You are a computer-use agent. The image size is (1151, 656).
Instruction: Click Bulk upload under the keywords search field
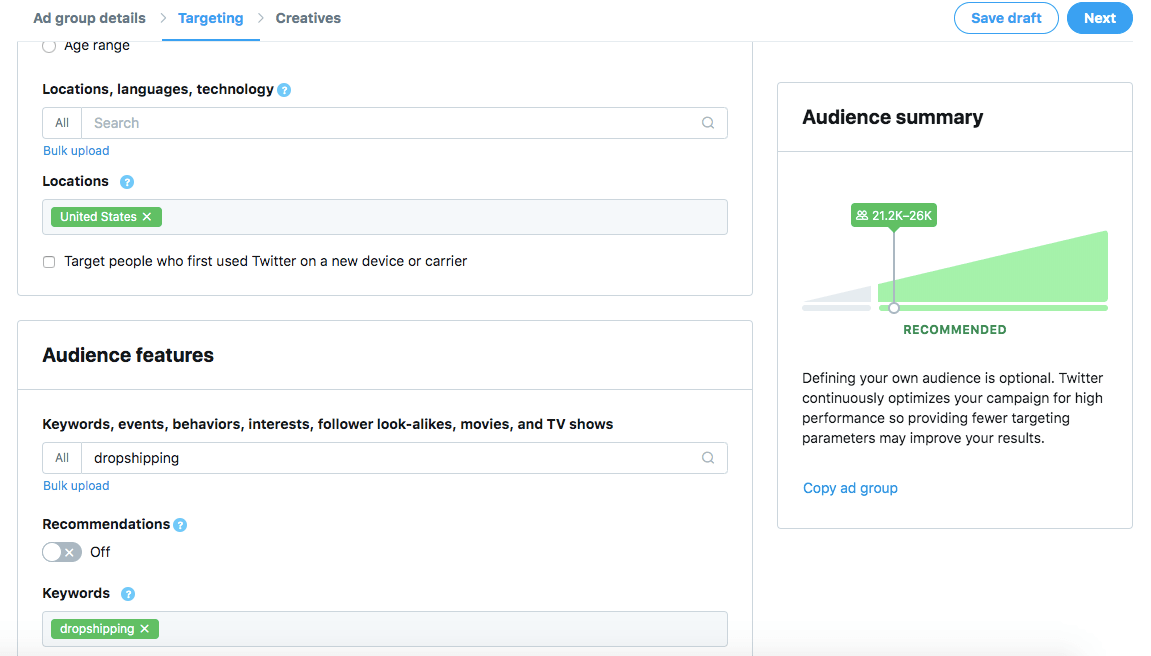[76, 485]
